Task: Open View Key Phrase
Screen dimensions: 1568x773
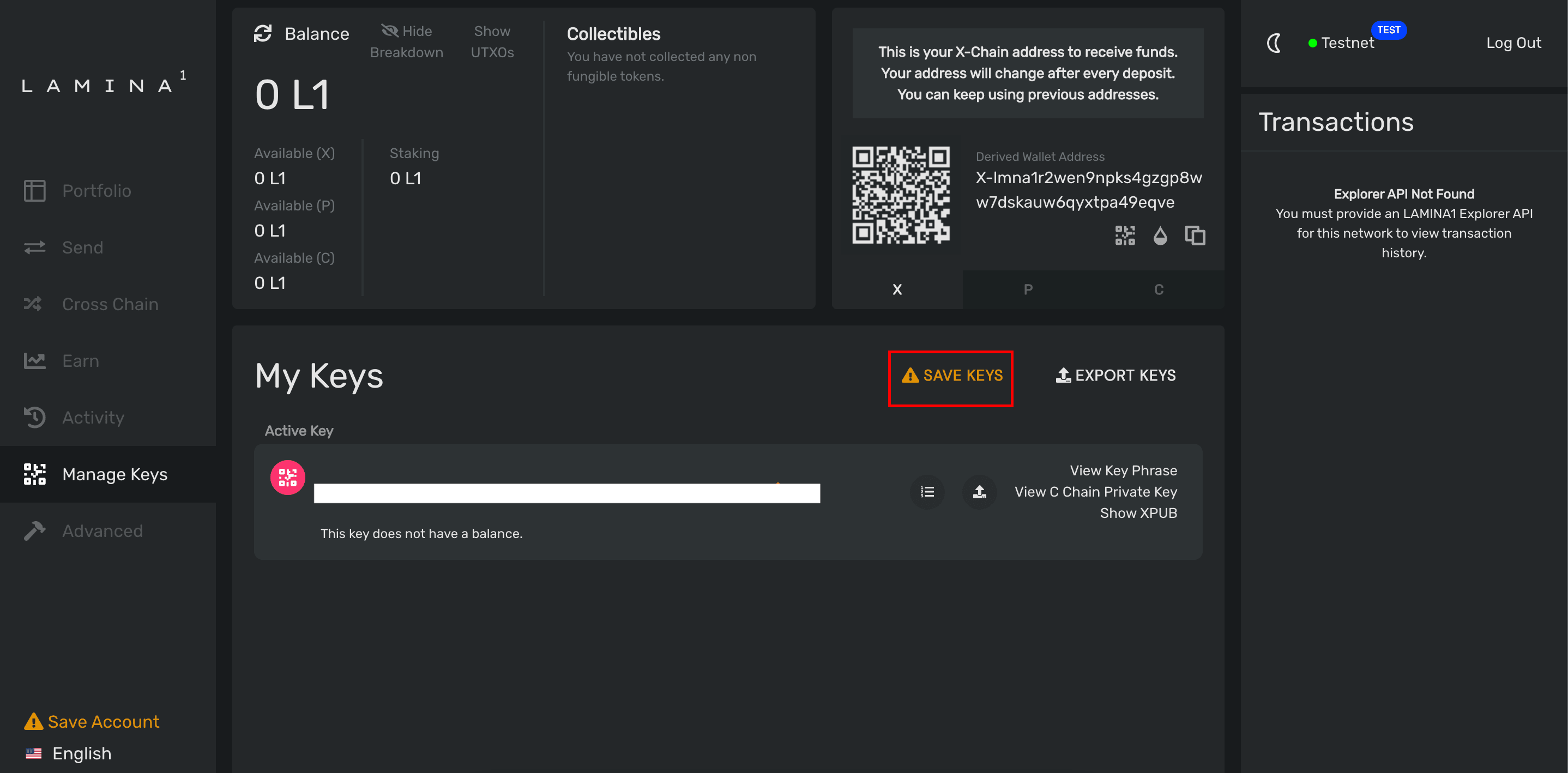Action: [1123, 470]
